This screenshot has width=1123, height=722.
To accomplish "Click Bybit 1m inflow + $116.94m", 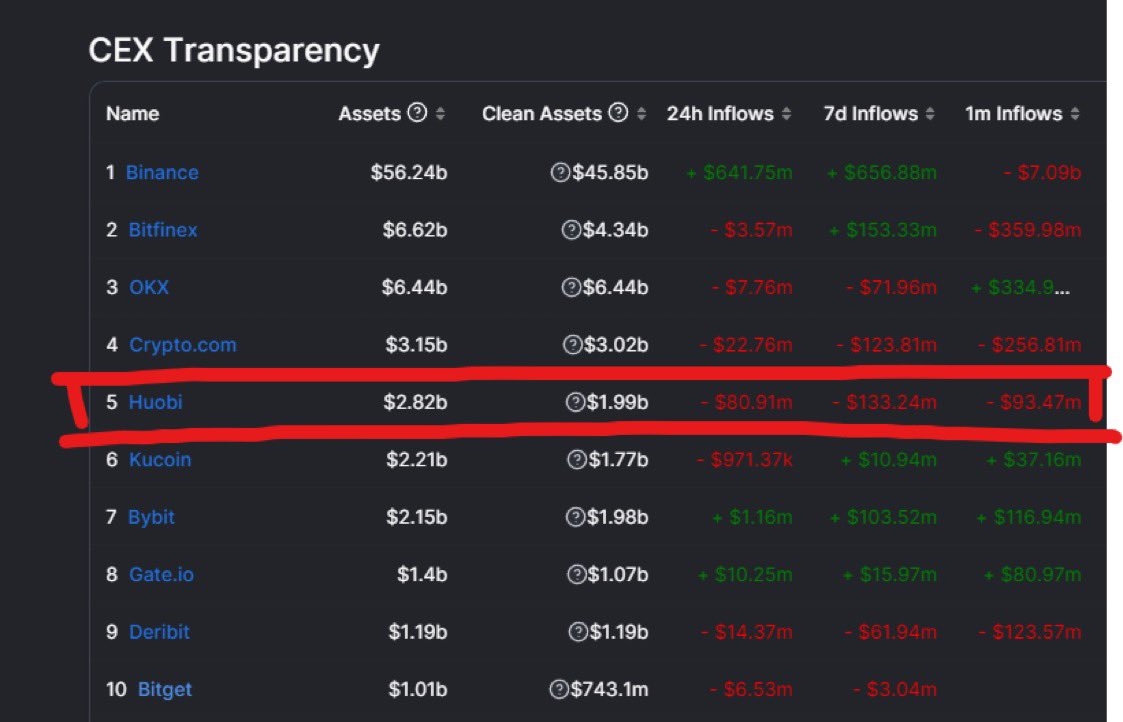I will click(1028, 517).
